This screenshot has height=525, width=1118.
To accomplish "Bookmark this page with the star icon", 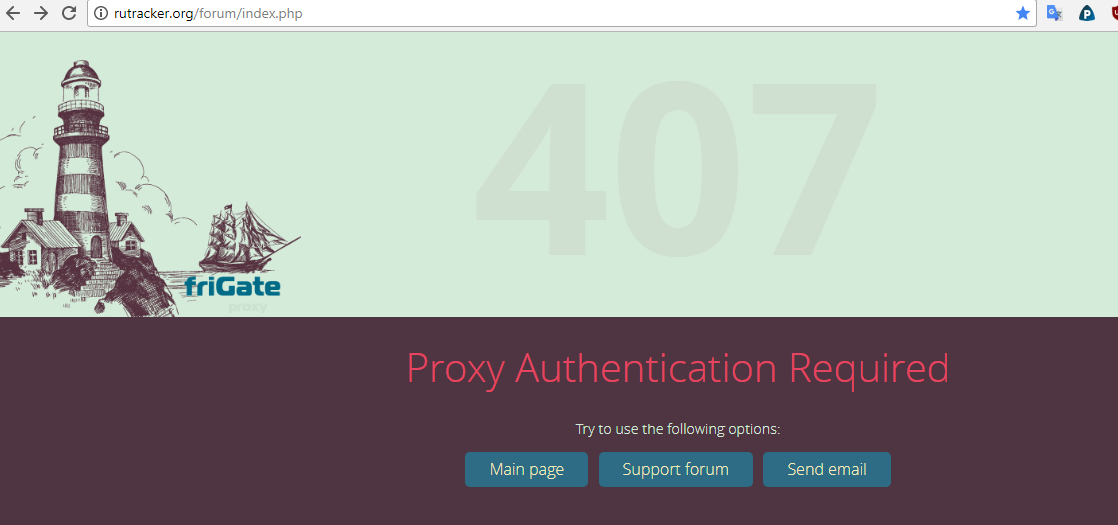I will click(1023, 13).
